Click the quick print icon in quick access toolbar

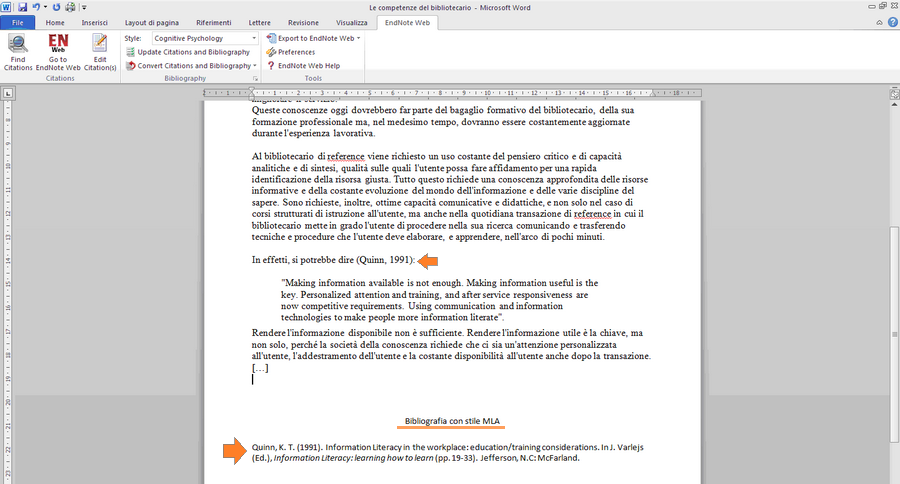click(x=70, y=7)
